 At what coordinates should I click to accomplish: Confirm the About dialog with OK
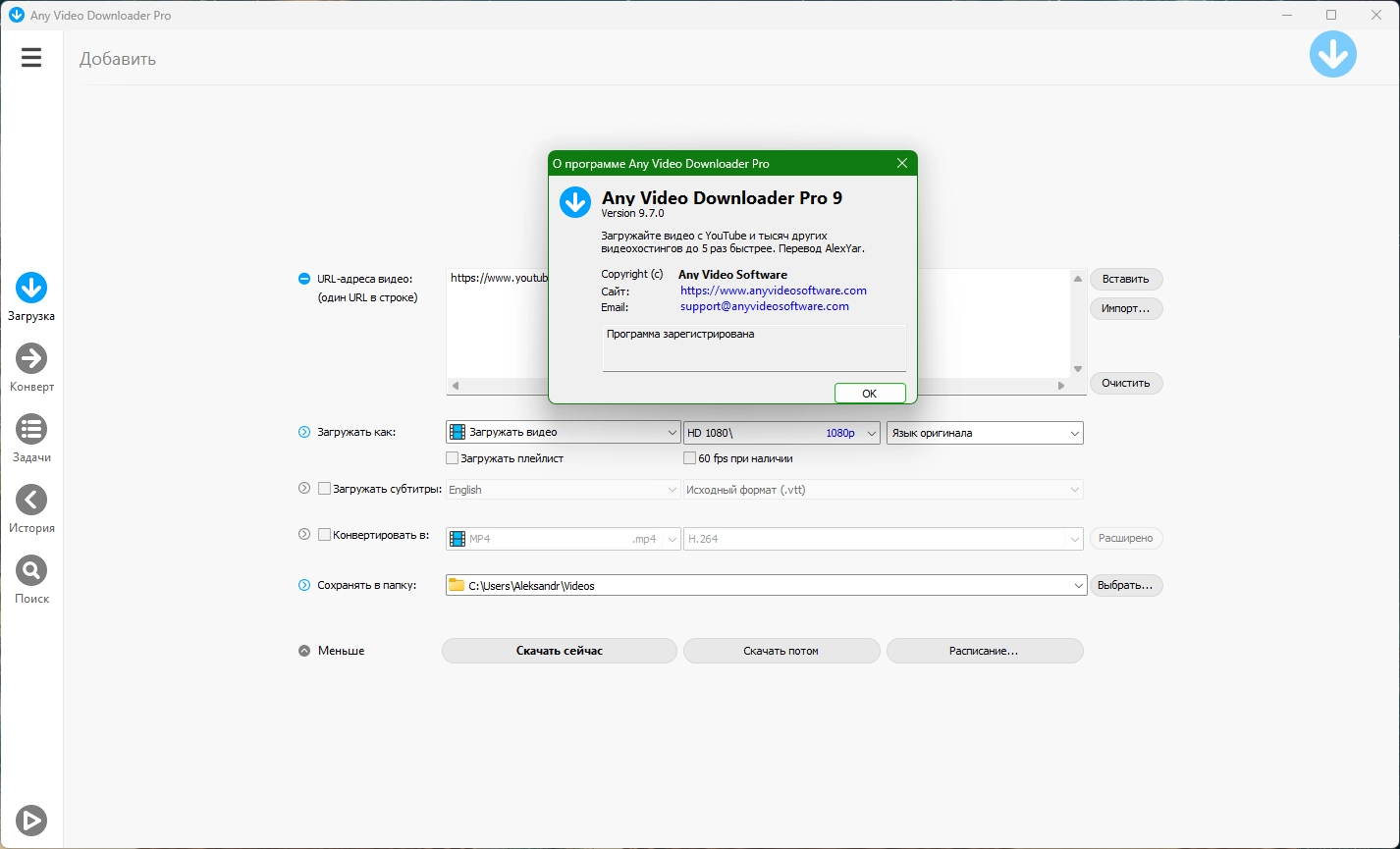point(870,393)
